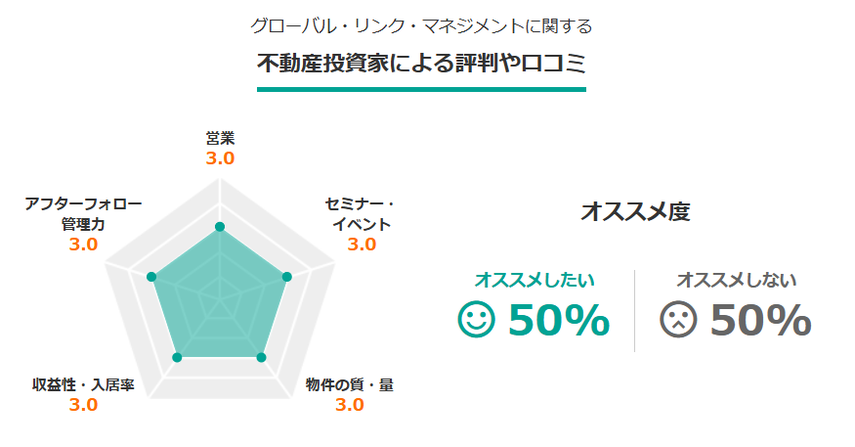855x447 pixels.
Task: Select the セミナー・イベント axis label
Action: (362, 214)
